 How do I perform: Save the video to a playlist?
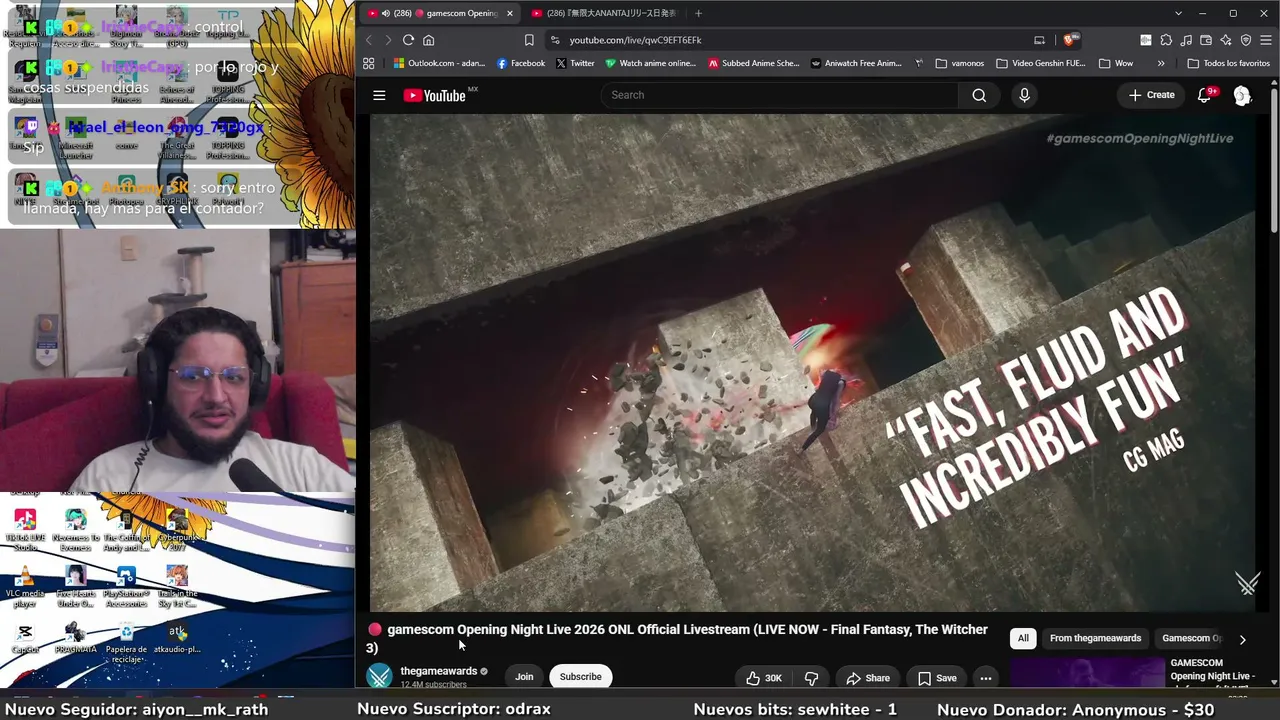[x=937, y=678]
